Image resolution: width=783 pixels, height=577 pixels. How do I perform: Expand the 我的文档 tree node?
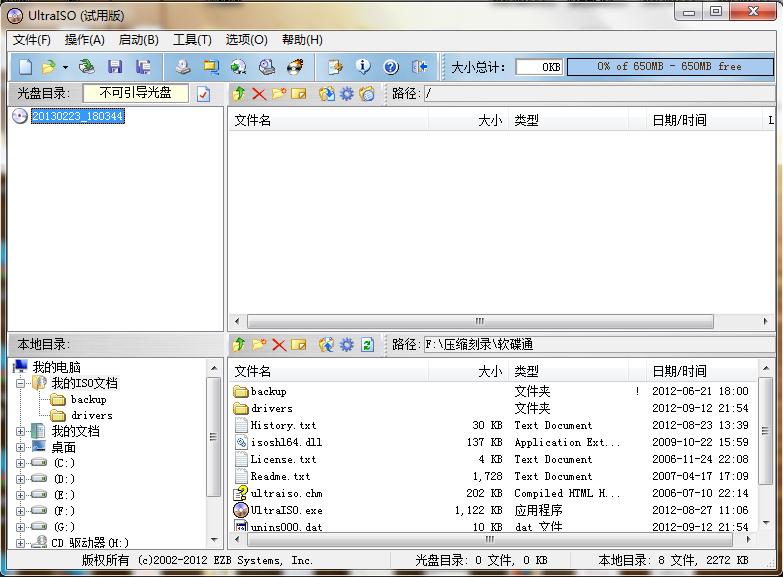[x=21, y=431]
